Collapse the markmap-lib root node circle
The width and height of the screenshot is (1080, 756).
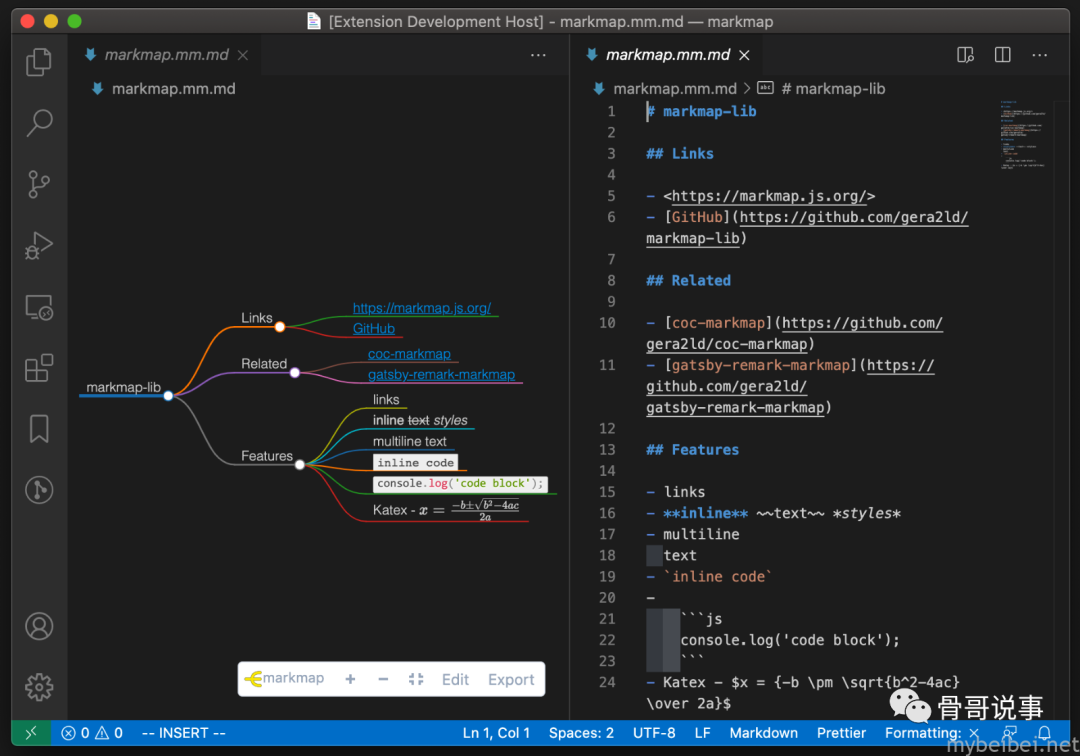tap(168, 396)
